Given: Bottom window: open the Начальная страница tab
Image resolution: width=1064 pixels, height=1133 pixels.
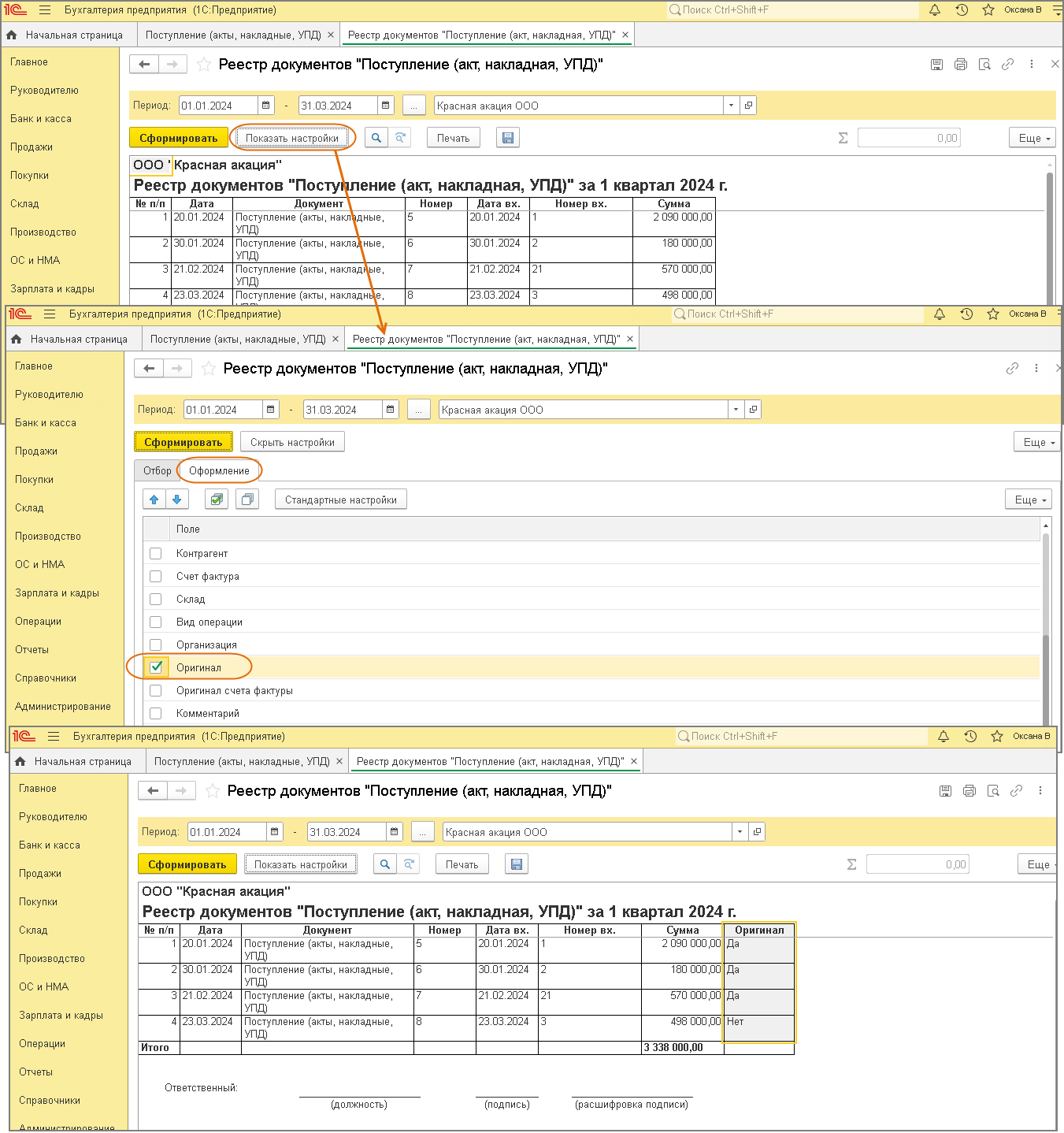Looking at the screenshot, I should coord(74,762).
